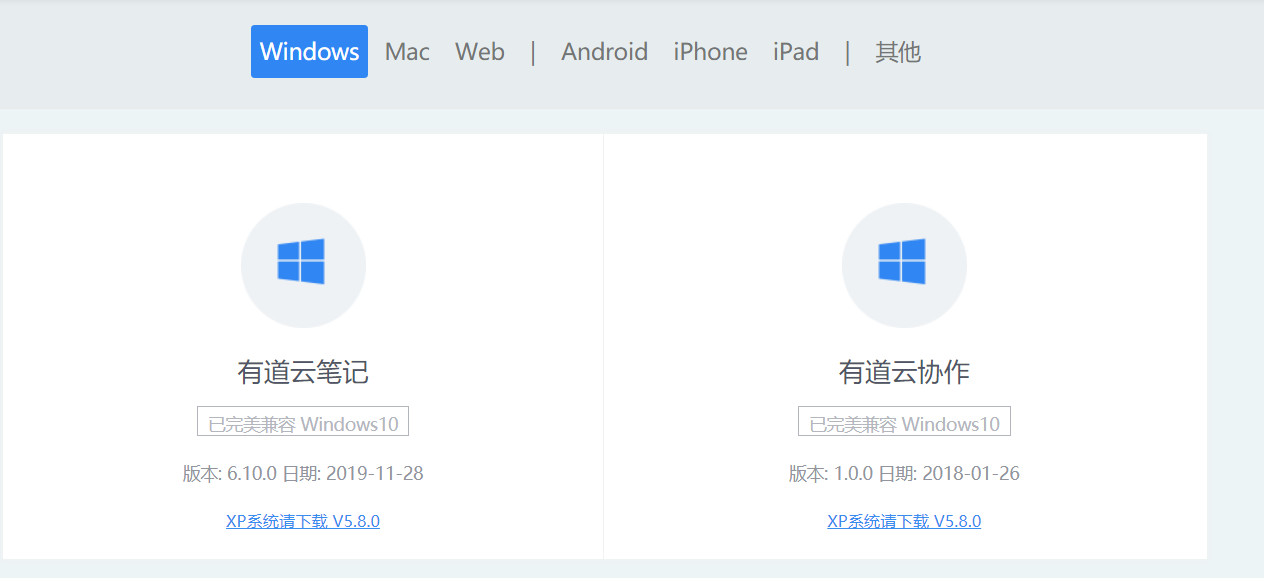Click Windows10 compatibility badge under 有道云协作
The width and height of the screenshot is (1264, 578).
[x=904, y=422]
